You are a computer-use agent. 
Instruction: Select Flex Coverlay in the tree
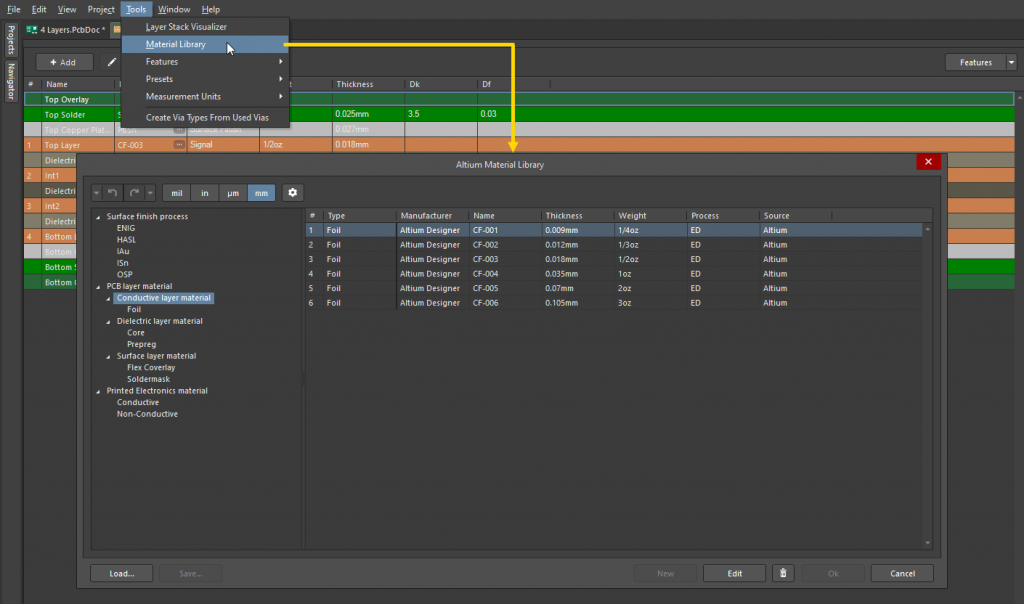tap(151, 368)
